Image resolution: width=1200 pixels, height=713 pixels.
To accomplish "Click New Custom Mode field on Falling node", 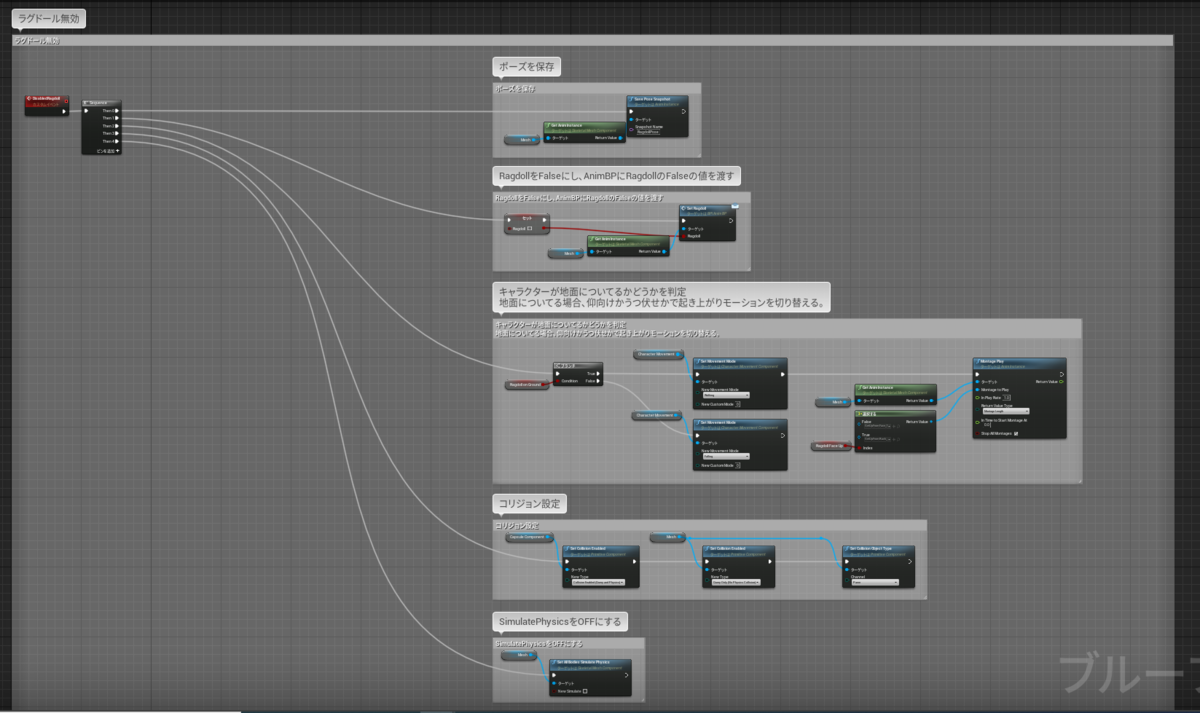I will point(739,465).
